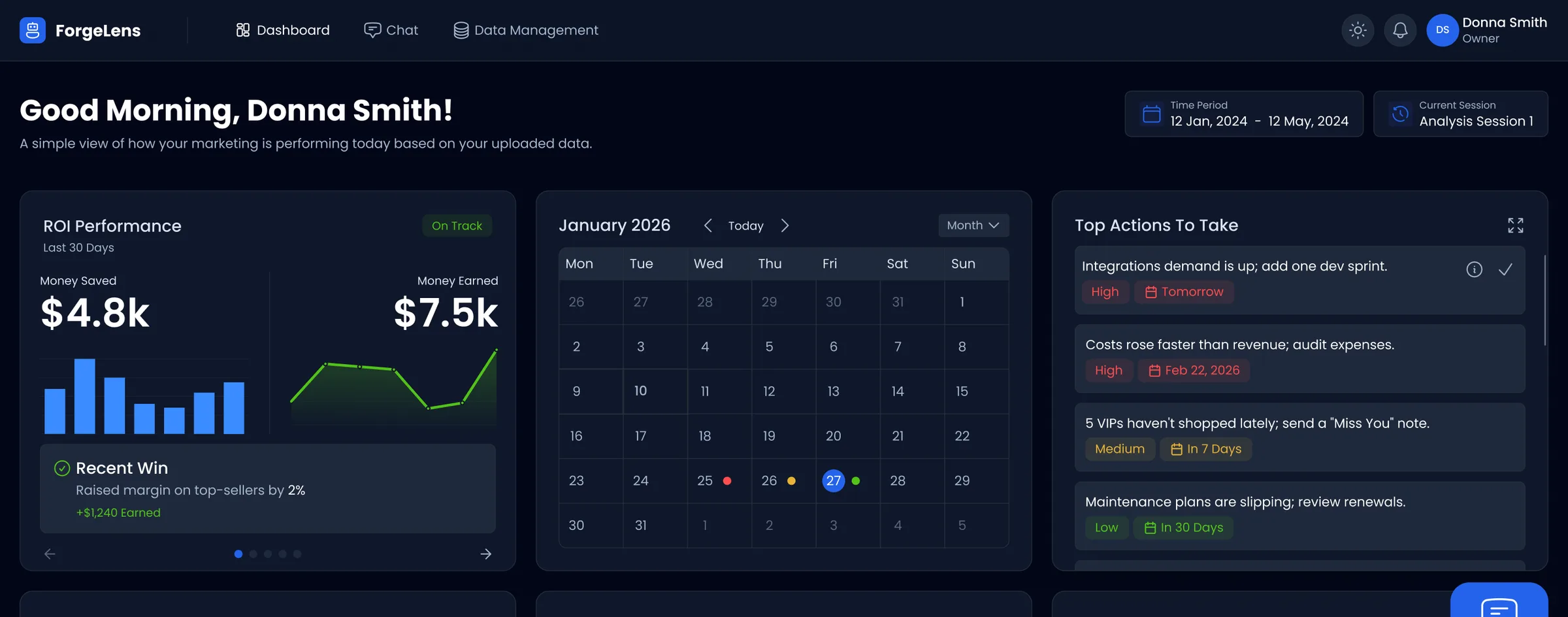Open the Dashboard tab
Image resolution: width=1568 pixels, height=617 pixels.
tap(283, 30)
